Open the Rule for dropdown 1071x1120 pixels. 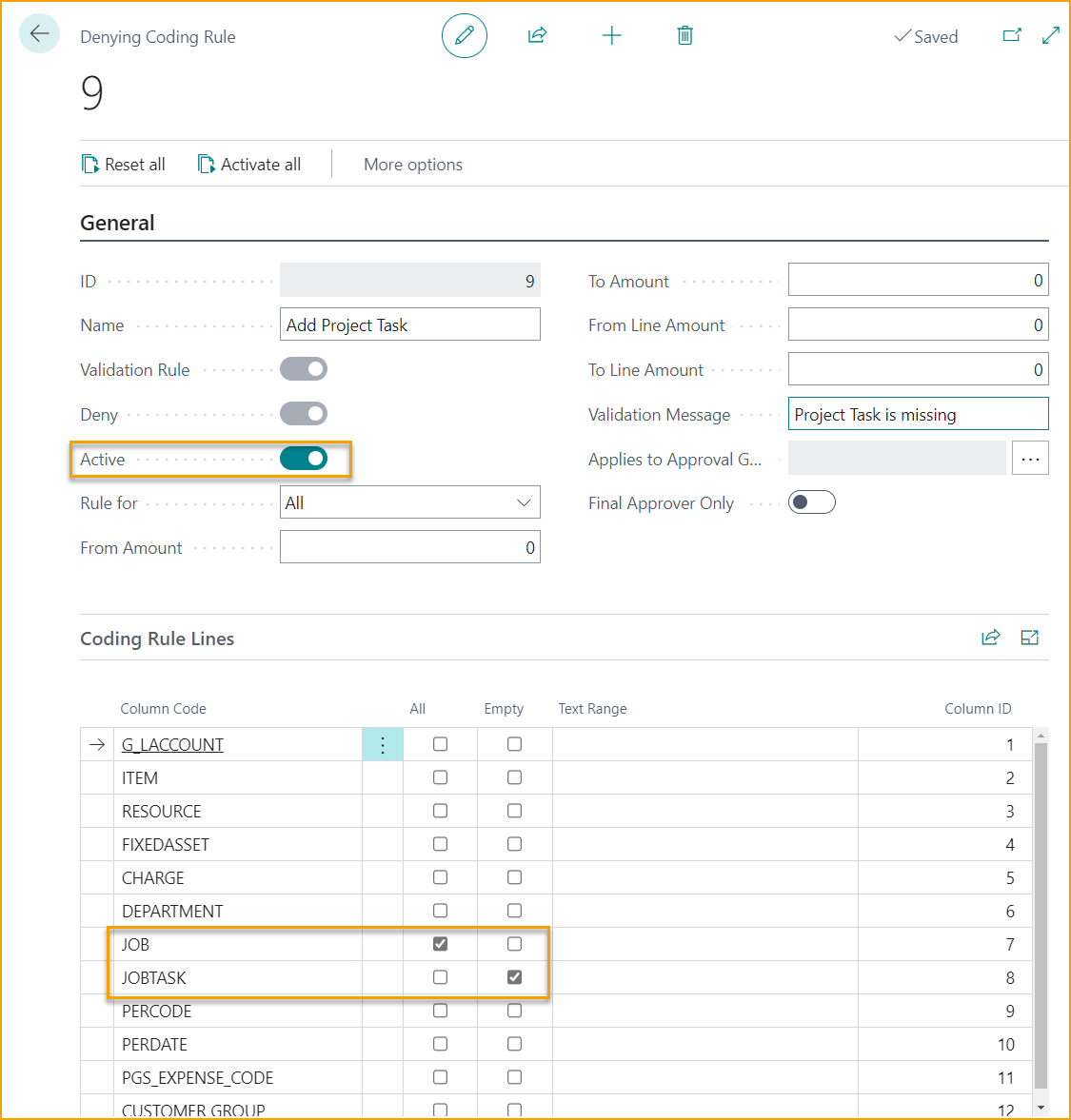[x=410, y=502]
